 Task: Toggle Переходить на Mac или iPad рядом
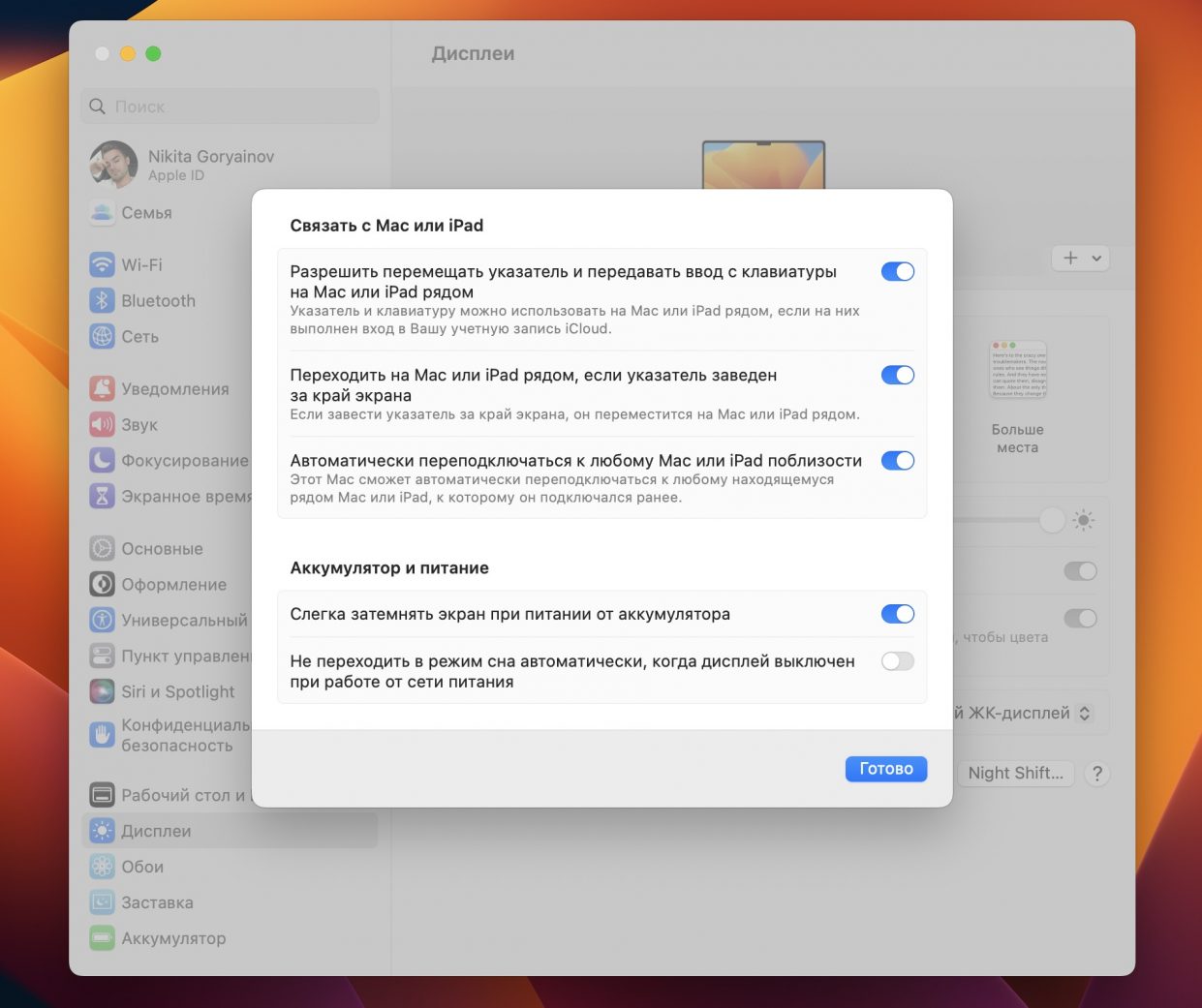click(898, 376)
